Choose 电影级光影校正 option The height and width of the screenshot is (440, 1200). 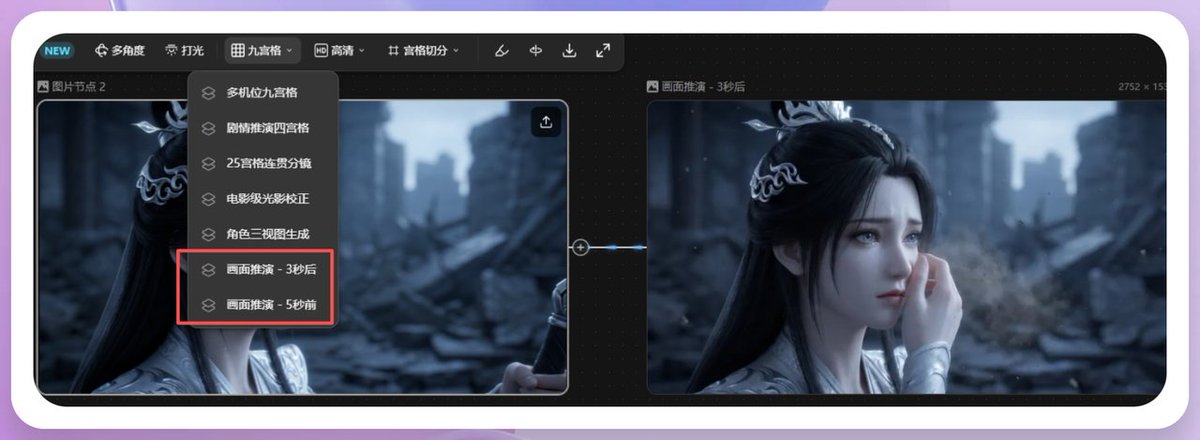[x=263, y=199]
